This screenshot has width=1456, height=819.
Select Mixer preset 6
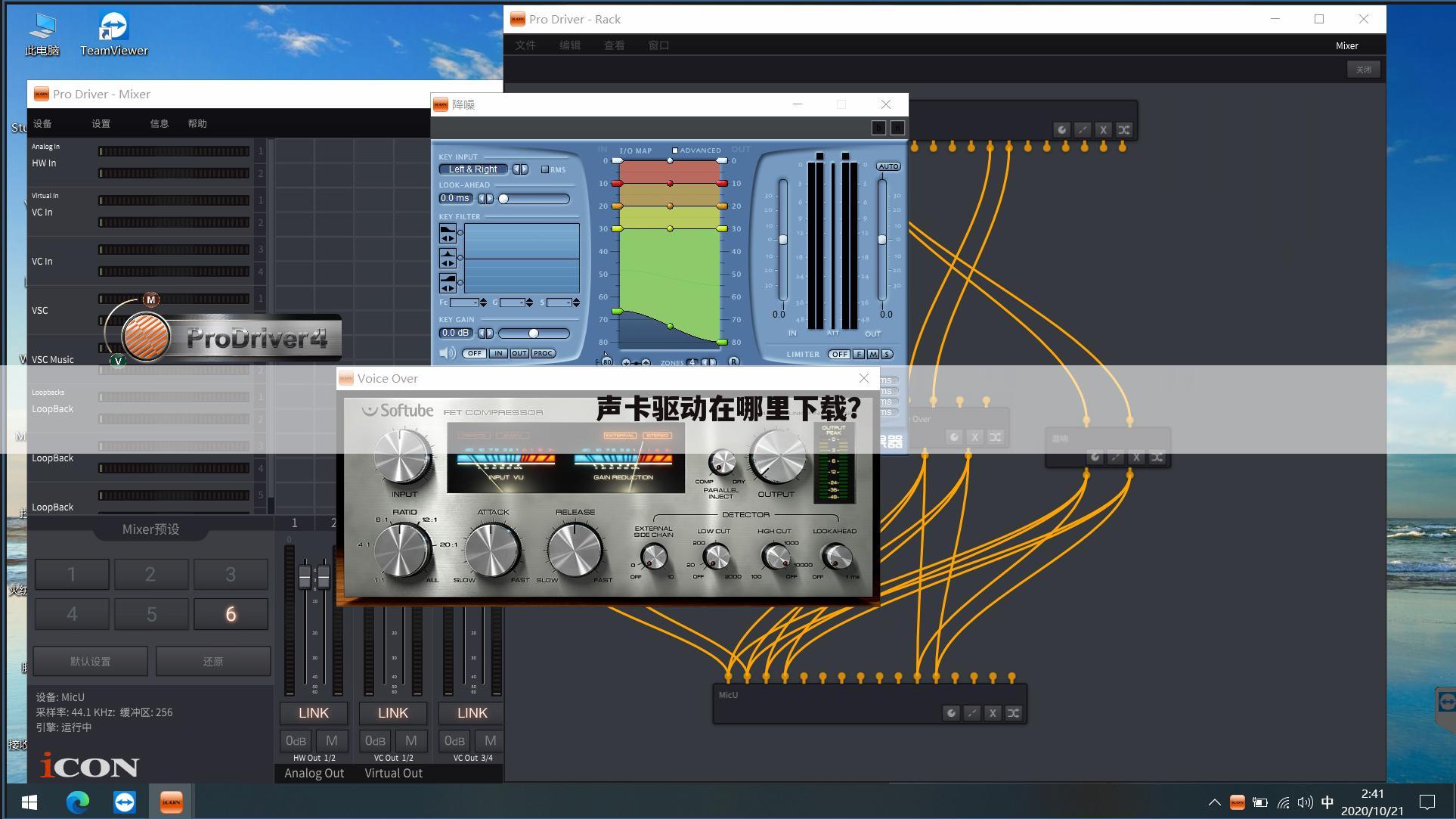[231, 614]
